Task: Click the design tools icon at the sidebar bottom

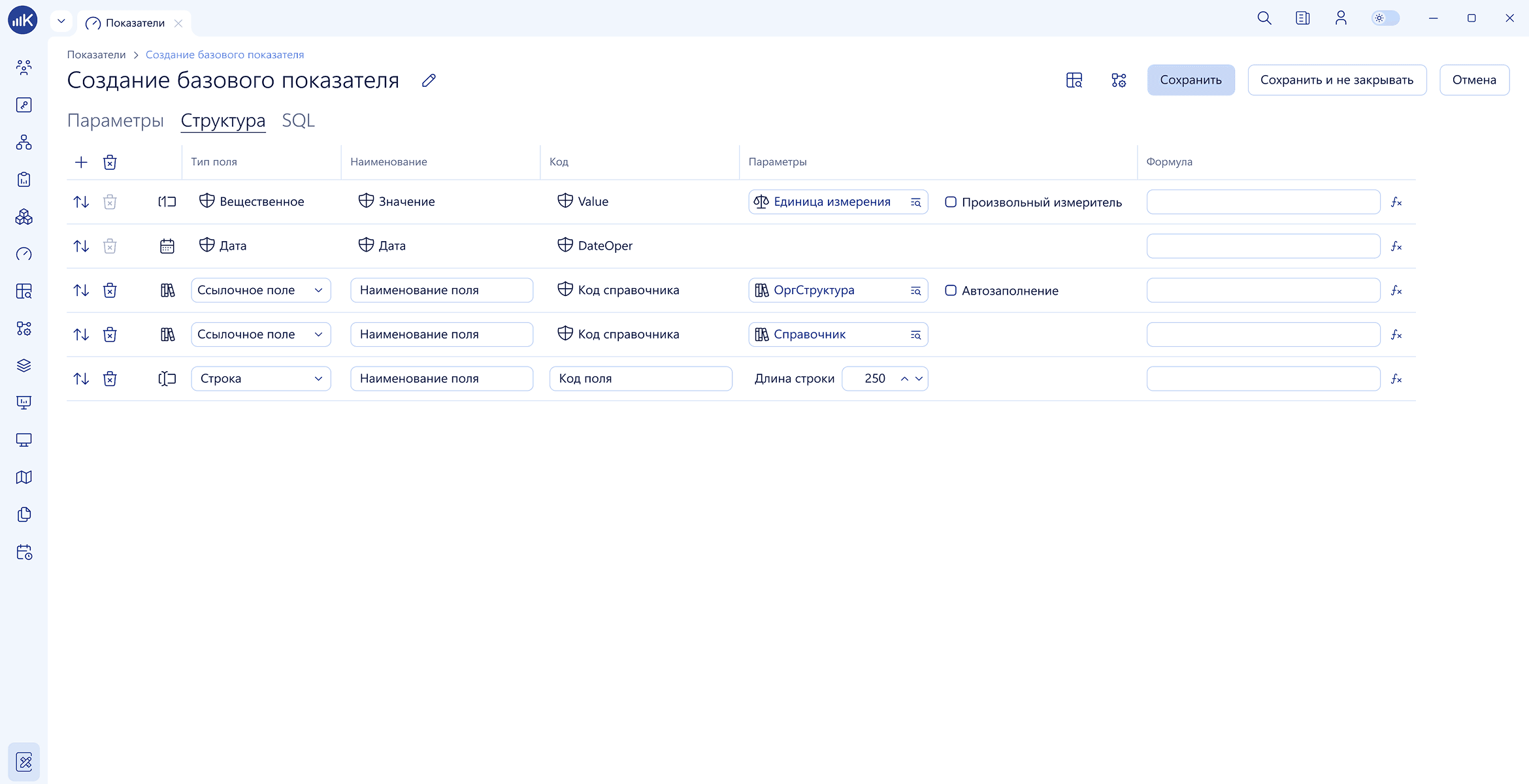Action: (x=24, y=762)
